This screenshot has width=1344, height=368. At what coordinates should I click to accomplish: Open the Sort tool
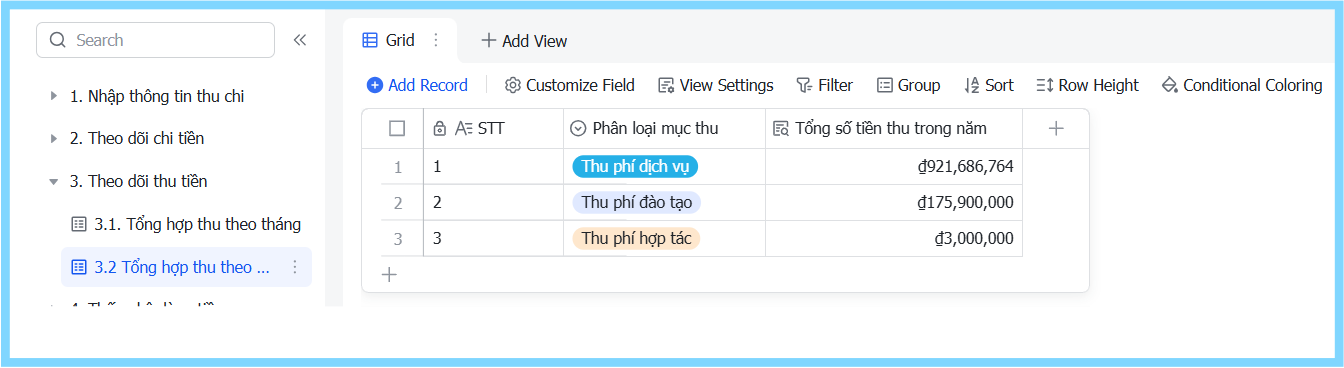click(988, 85)
